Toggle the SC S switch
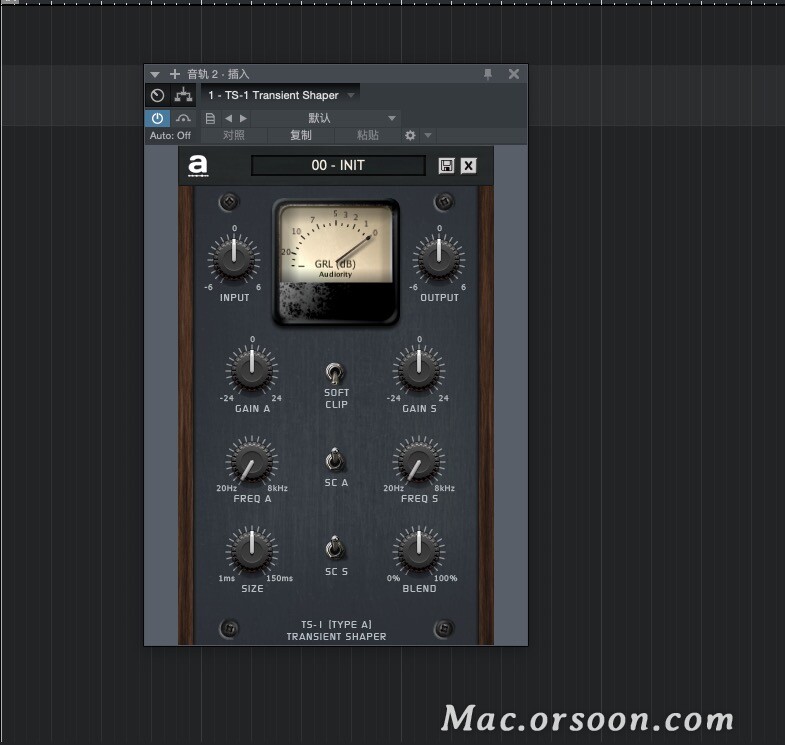 pyautogui.click(x=334, y=548)
